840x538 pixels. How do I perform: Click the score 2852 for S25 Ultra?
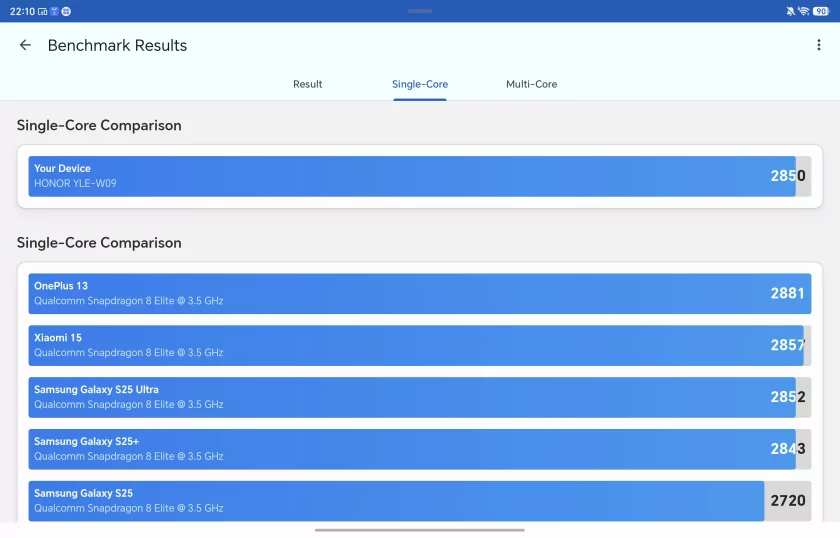pyautogui.click(x=788, y=397)
